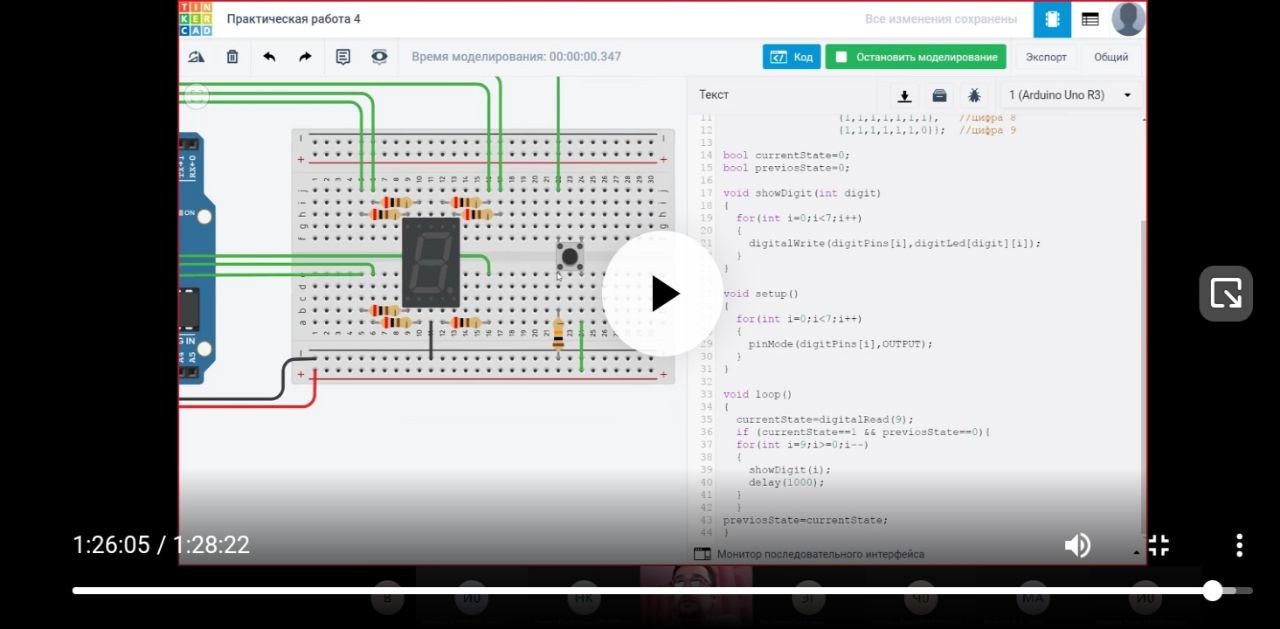Viewport: 1280px width, 629px height.
Task: Click code line bool currentState=0;
Action: [x=786, y=155]
